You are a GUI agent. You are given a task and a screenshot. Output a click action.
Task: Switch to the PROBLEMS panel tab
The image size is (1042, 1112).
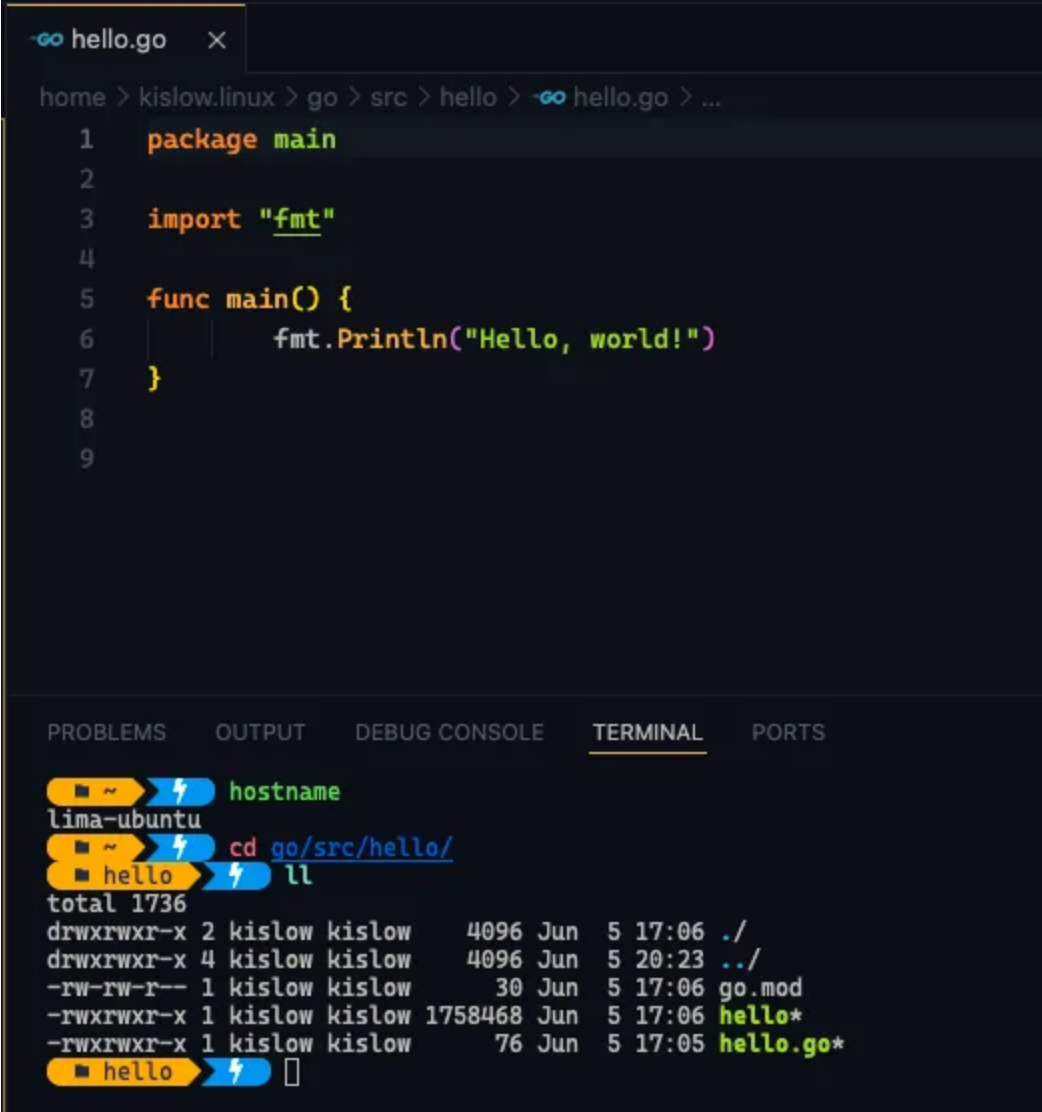(107, 732)
